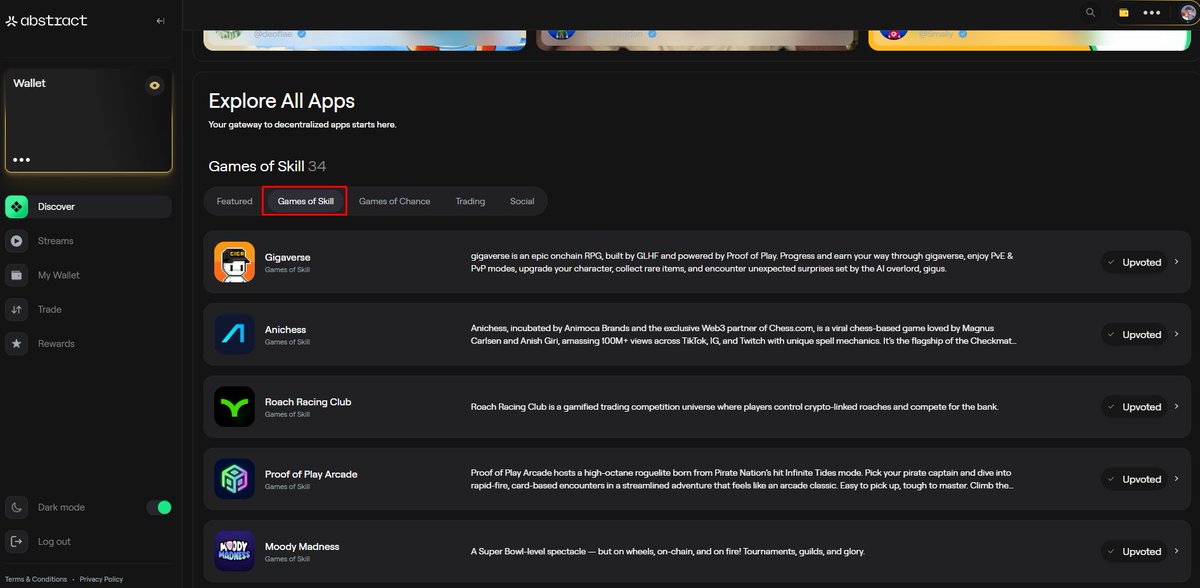The width and height of the screenshot is (1200, 588).
Task: Toggle wallet balance visibility eye icon
Action: point(154,85)
